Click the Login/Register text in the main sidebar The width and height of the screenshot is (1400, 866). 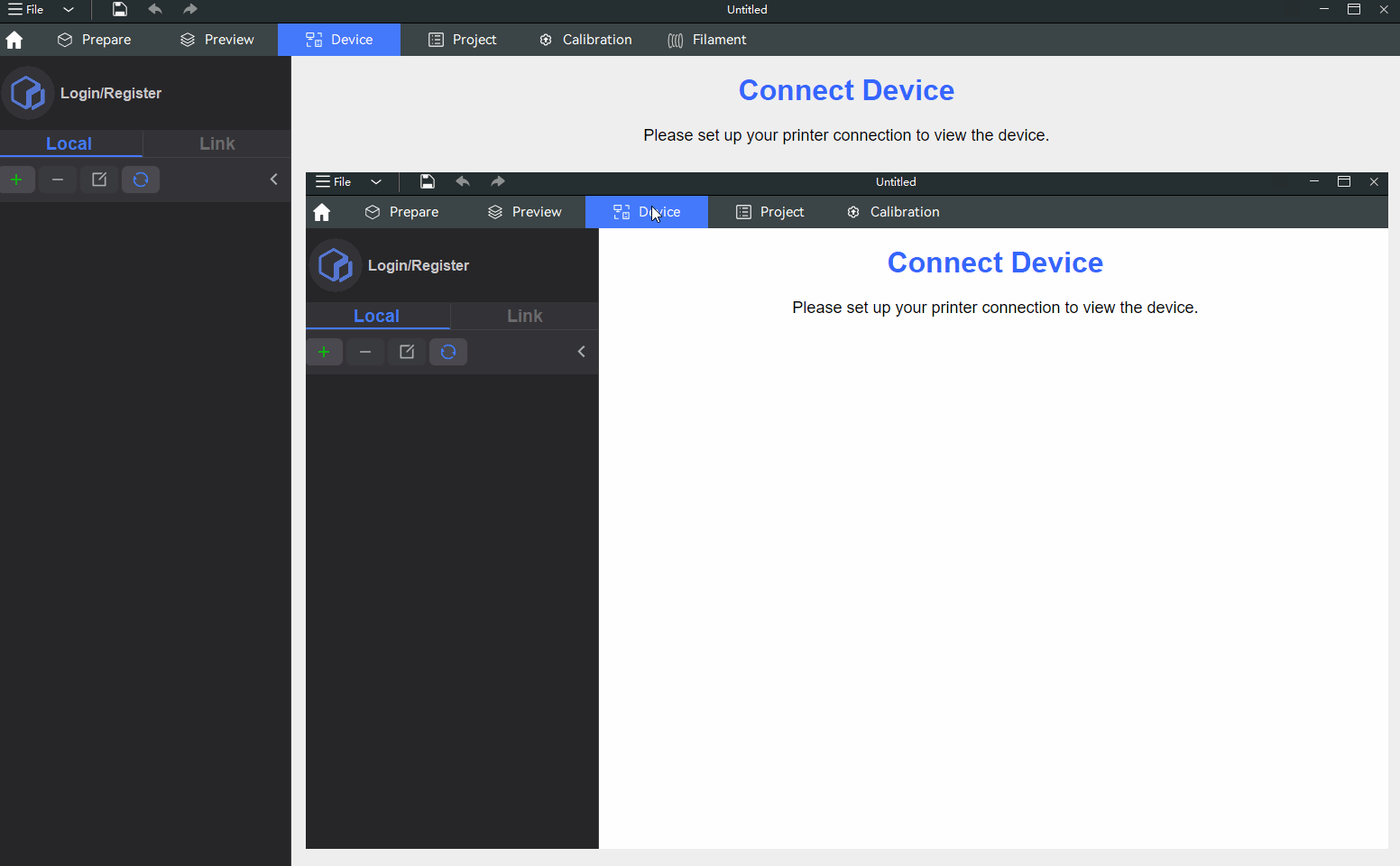tap(111, 93)
